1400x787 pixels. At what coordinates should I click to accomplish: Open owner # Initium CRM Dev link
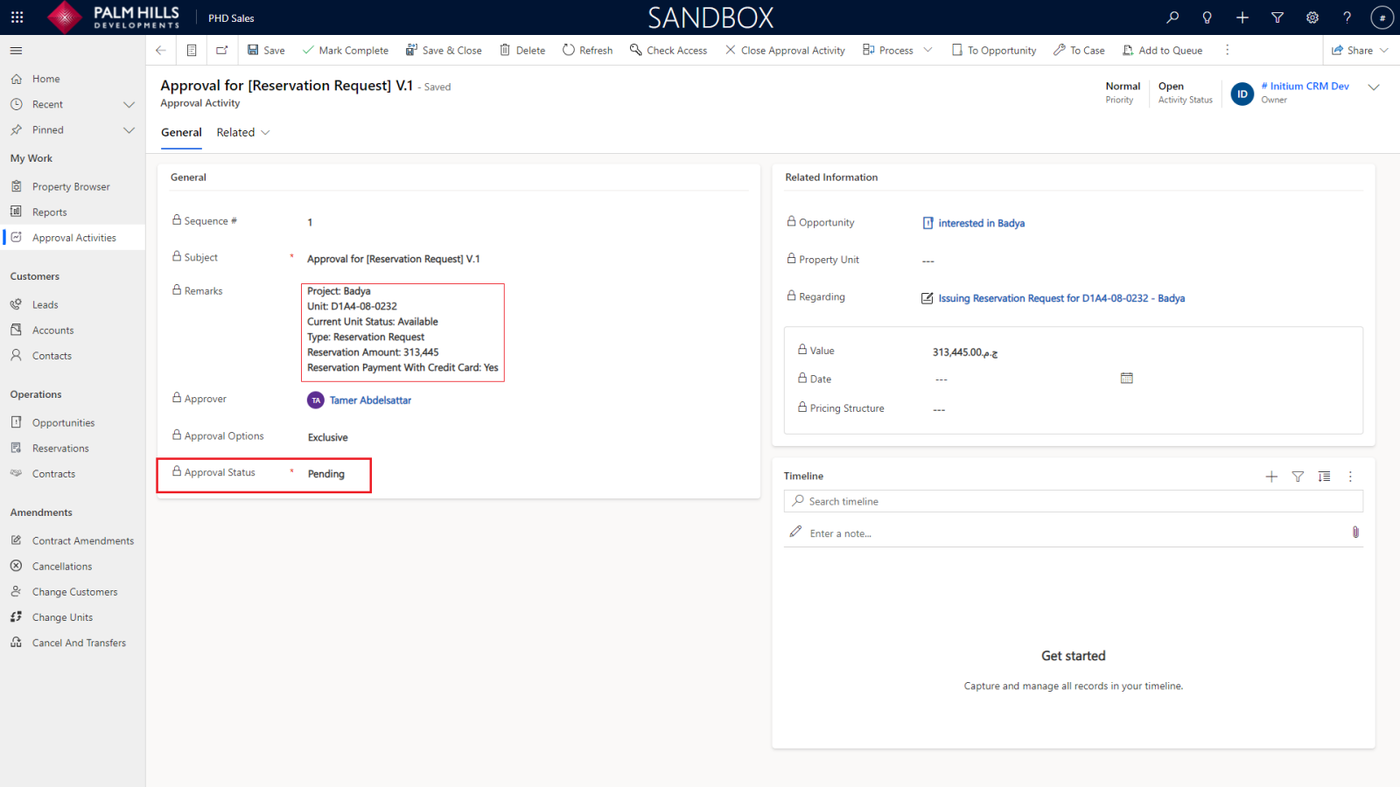click(1305, 86)
